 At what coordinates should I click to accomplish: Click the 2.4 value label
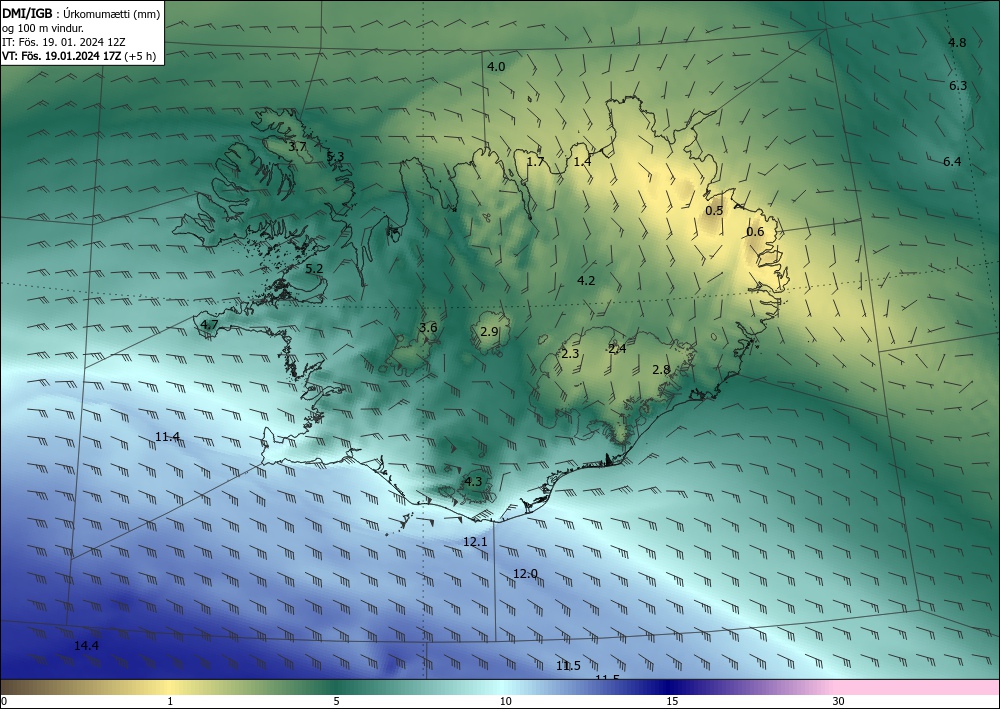[x=617, y=349]
